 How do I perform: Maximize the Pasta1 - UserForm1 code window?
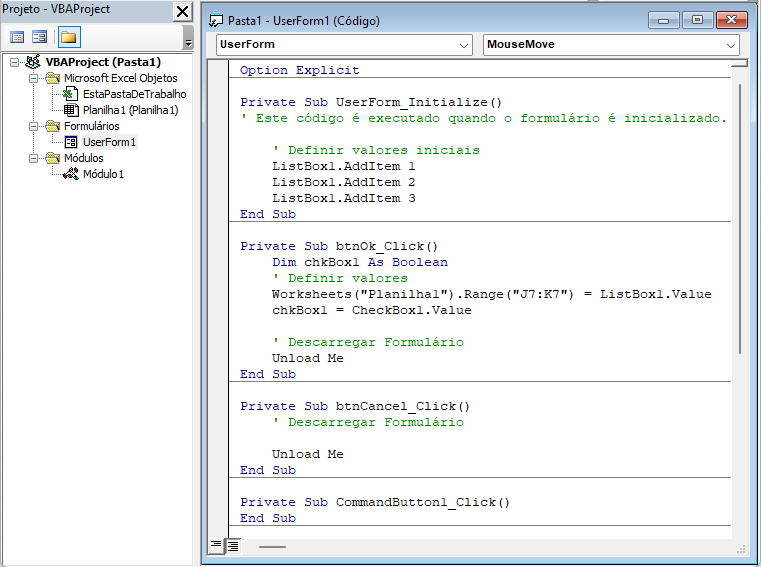coord(697,20)
